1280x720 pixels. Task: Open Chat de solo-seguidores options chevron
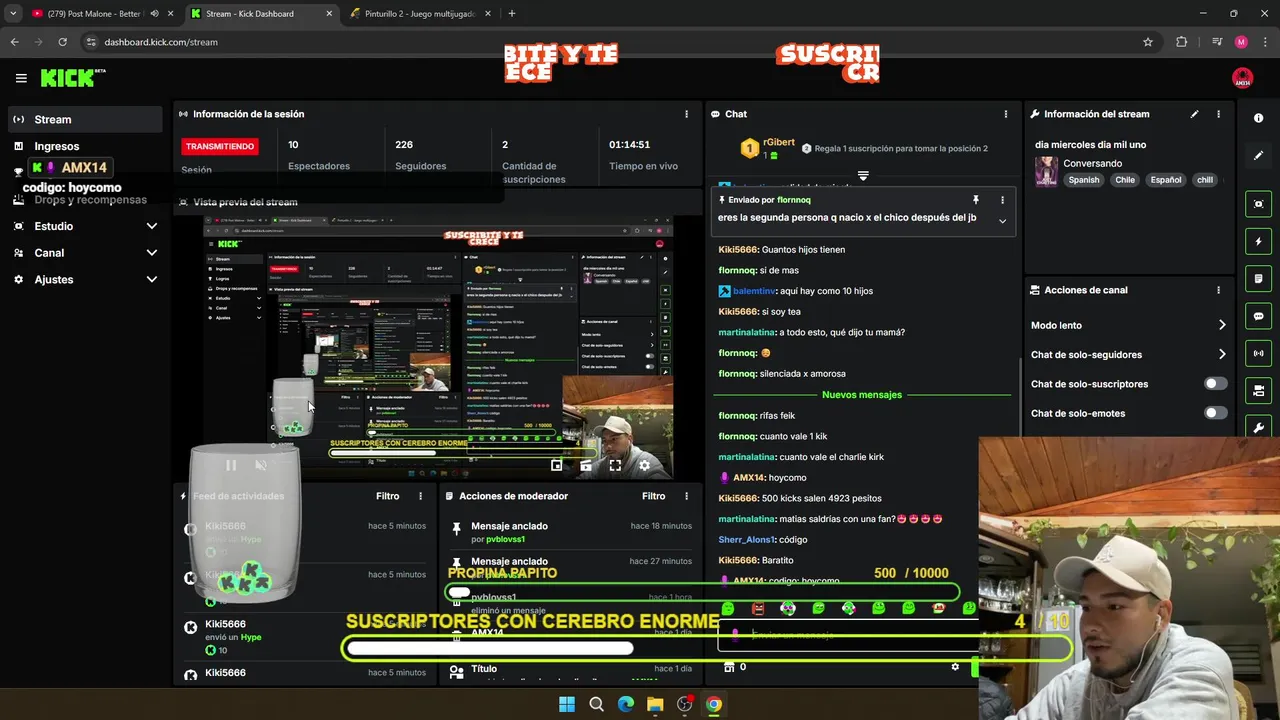pyautogui.click(x=1221, y=354)
